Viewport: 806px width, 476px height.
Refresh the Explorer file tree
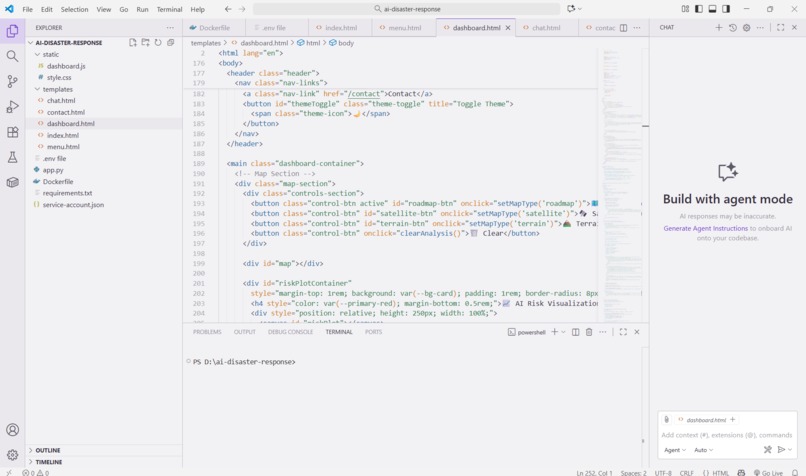158,43
